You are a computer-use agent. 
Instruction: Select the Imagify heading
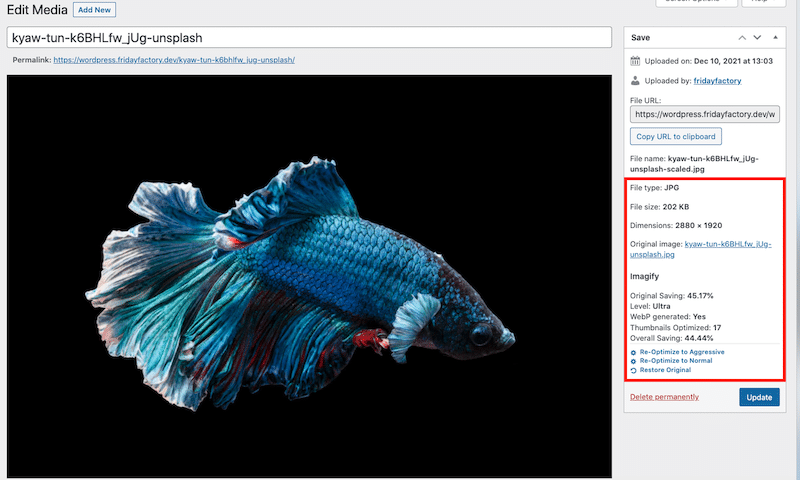pos(644,276)
